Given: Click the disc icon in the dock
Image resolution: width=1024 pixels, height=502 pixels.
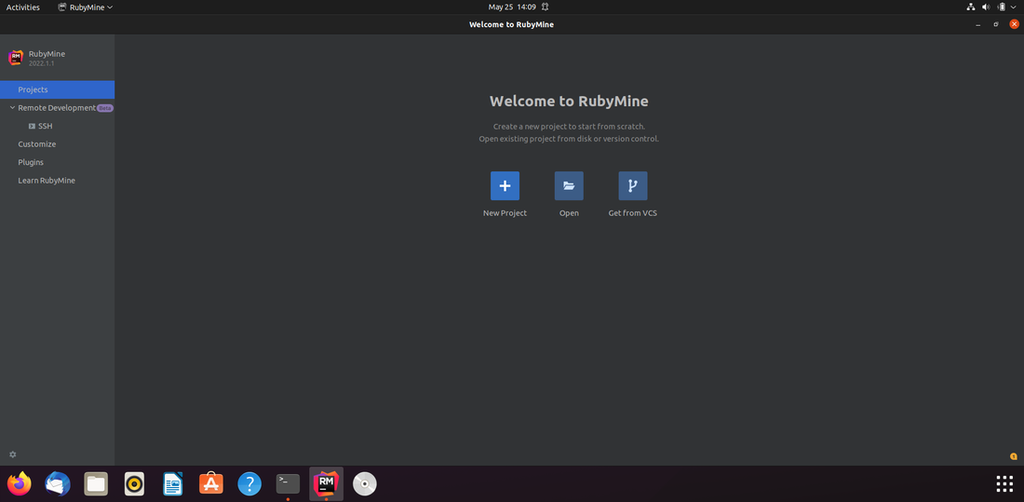Looking at the screenshot, I should click(365, 484).
